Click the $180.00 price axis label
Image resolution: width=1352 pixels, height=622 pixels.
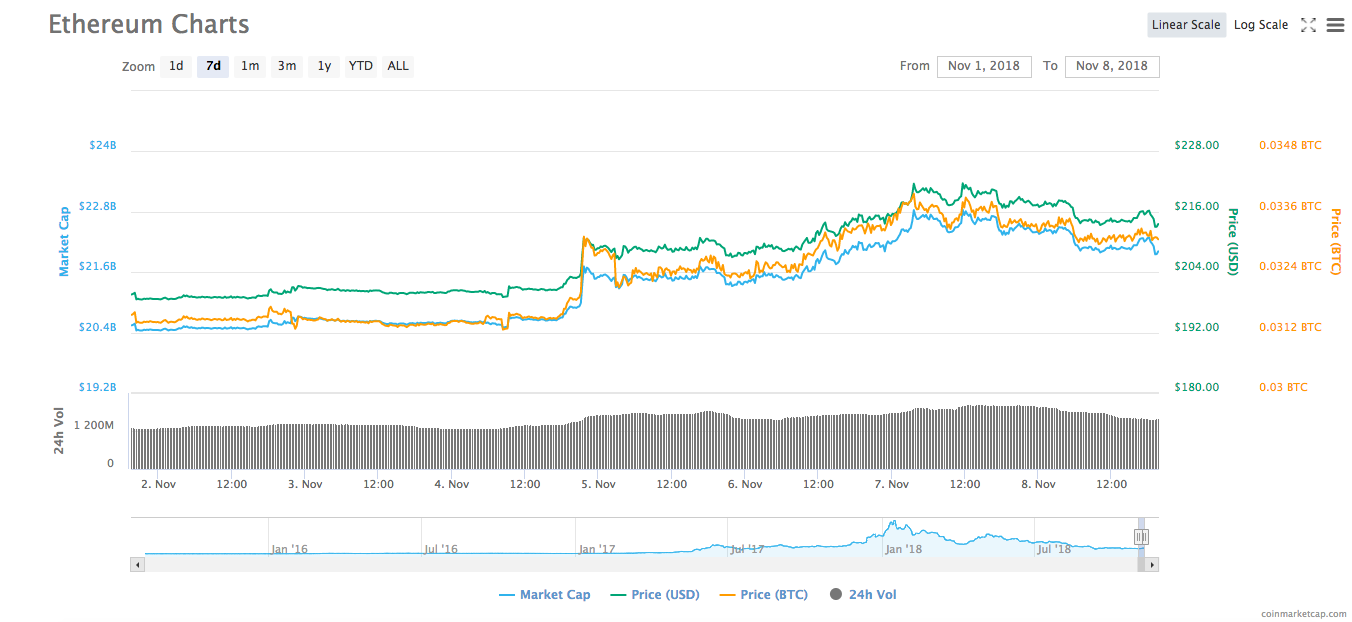(x=1197, y=387)
